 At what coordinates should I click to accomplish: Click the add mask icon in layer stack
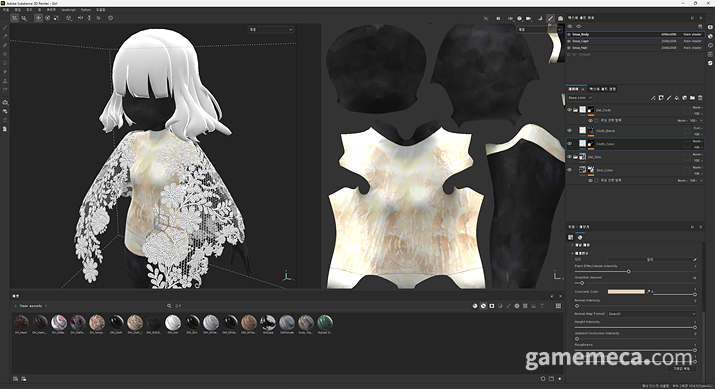[x=661, y=98]
